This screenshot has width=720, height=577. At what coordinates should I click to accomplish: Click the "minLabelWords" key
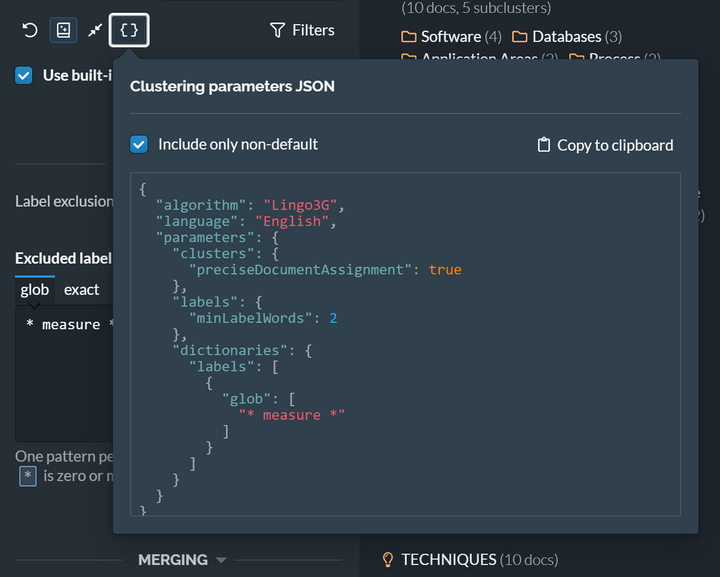coord(251,318)
